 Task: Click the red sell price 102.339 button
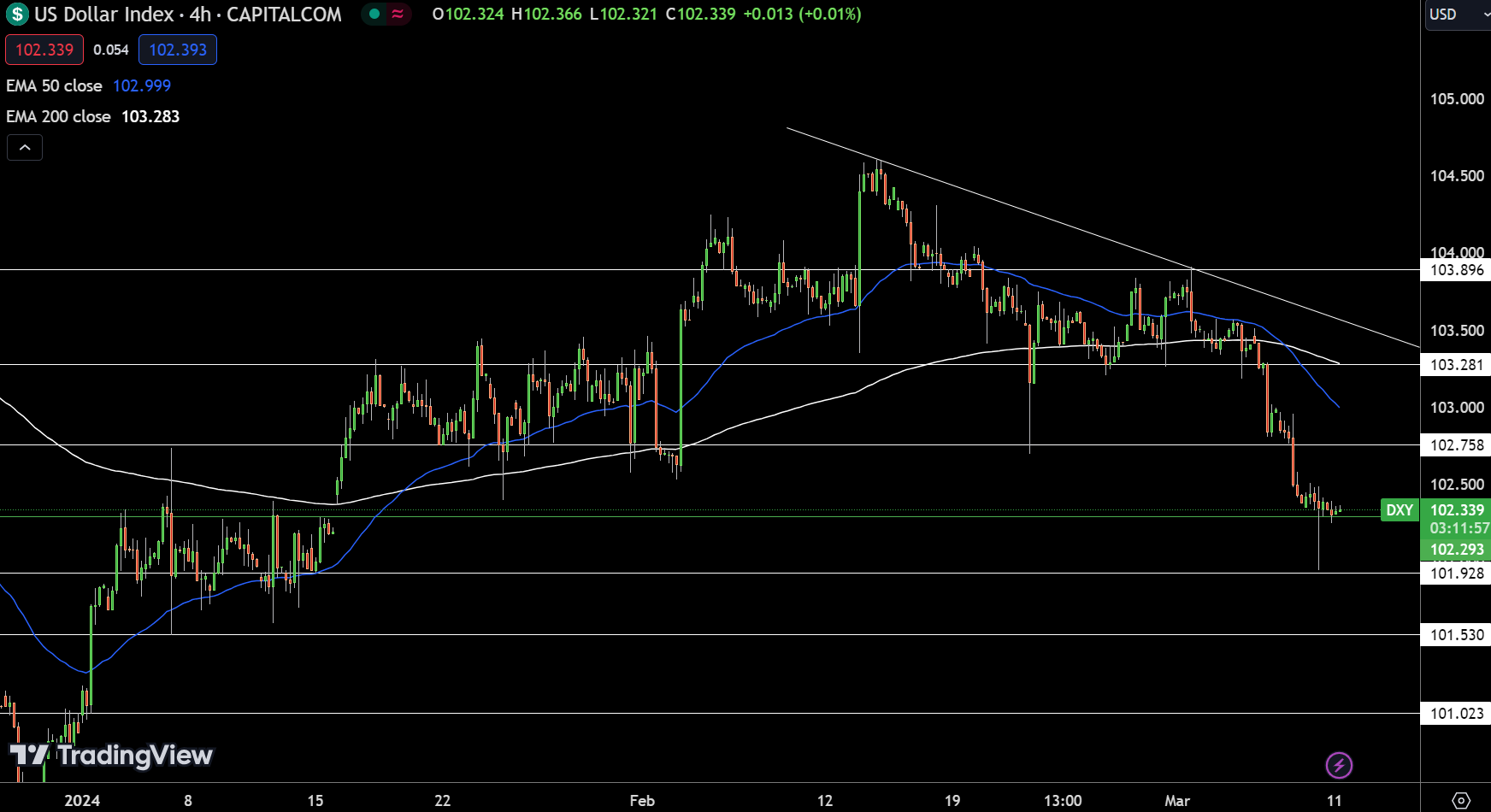click(44, 50)
